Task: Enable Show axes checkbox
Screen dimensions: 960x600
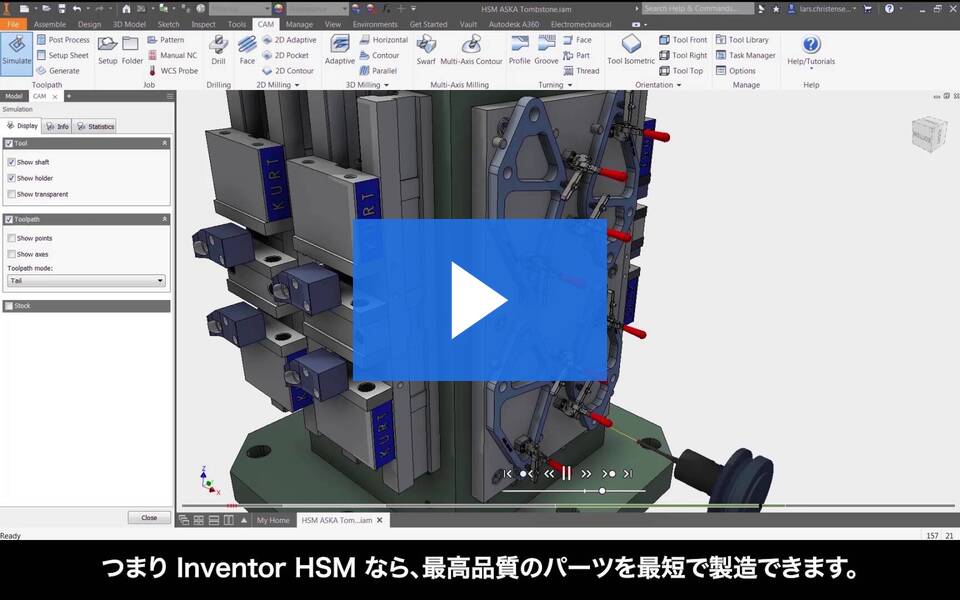Action: coord(12,254)
